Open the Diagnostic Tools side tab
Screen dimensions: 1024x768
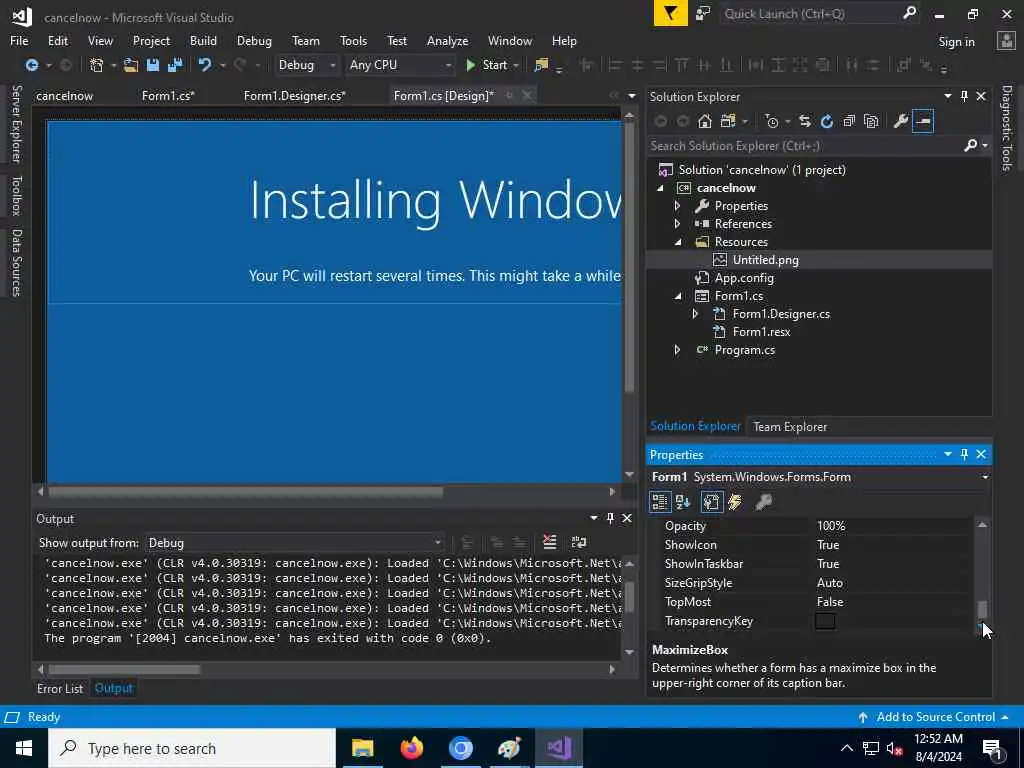tap(1007, 128)
